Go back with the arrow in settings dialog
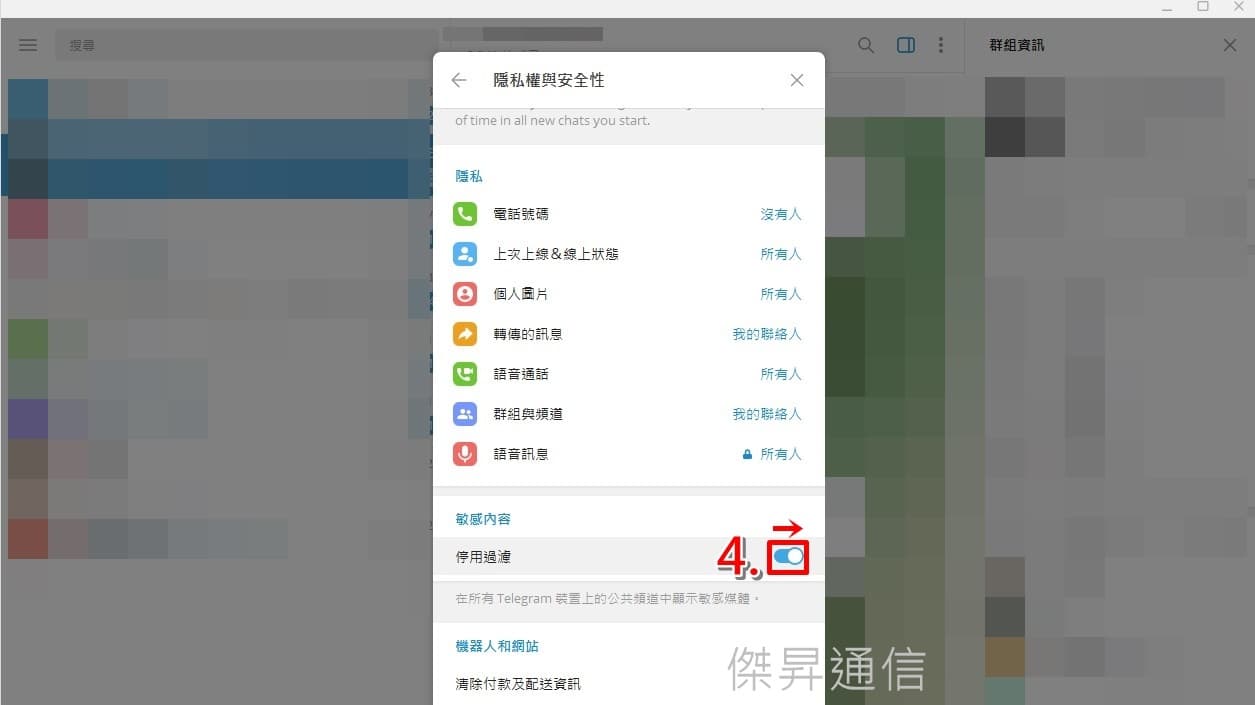1255x705 pixels. pos(459,80)
